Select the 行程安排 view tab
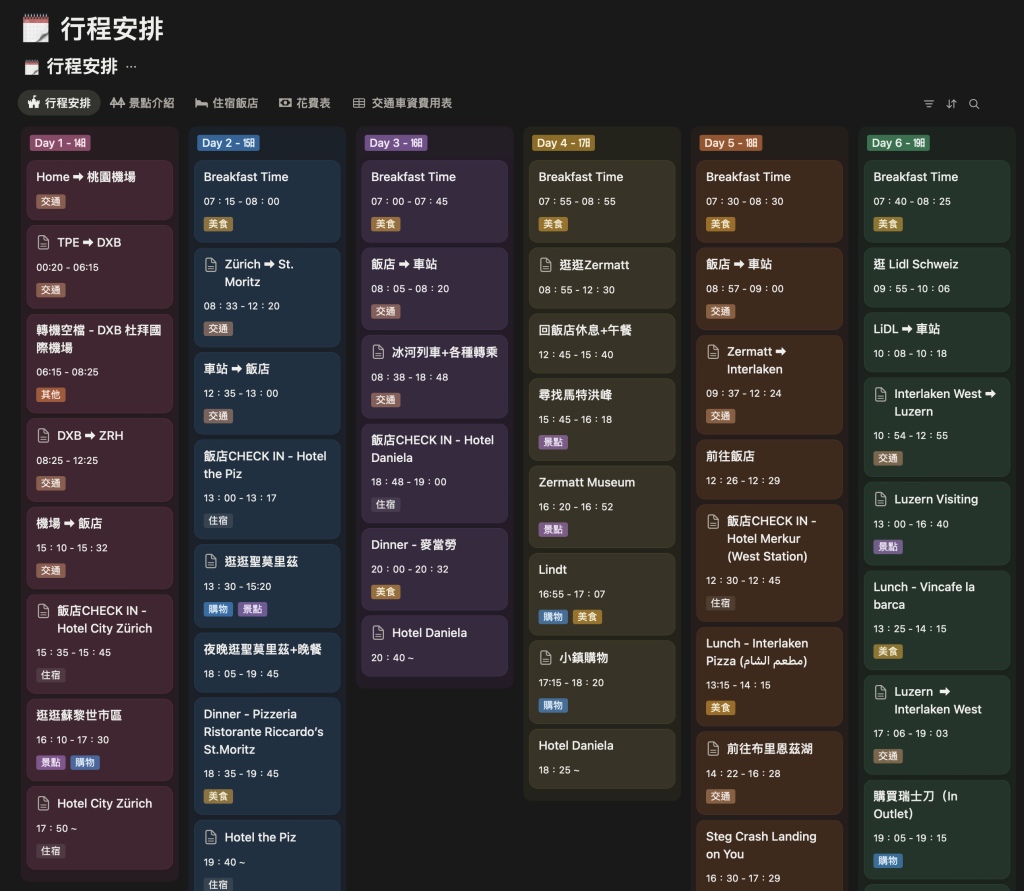The height and width of the screenshot is (891, 1024). point(59,103)
